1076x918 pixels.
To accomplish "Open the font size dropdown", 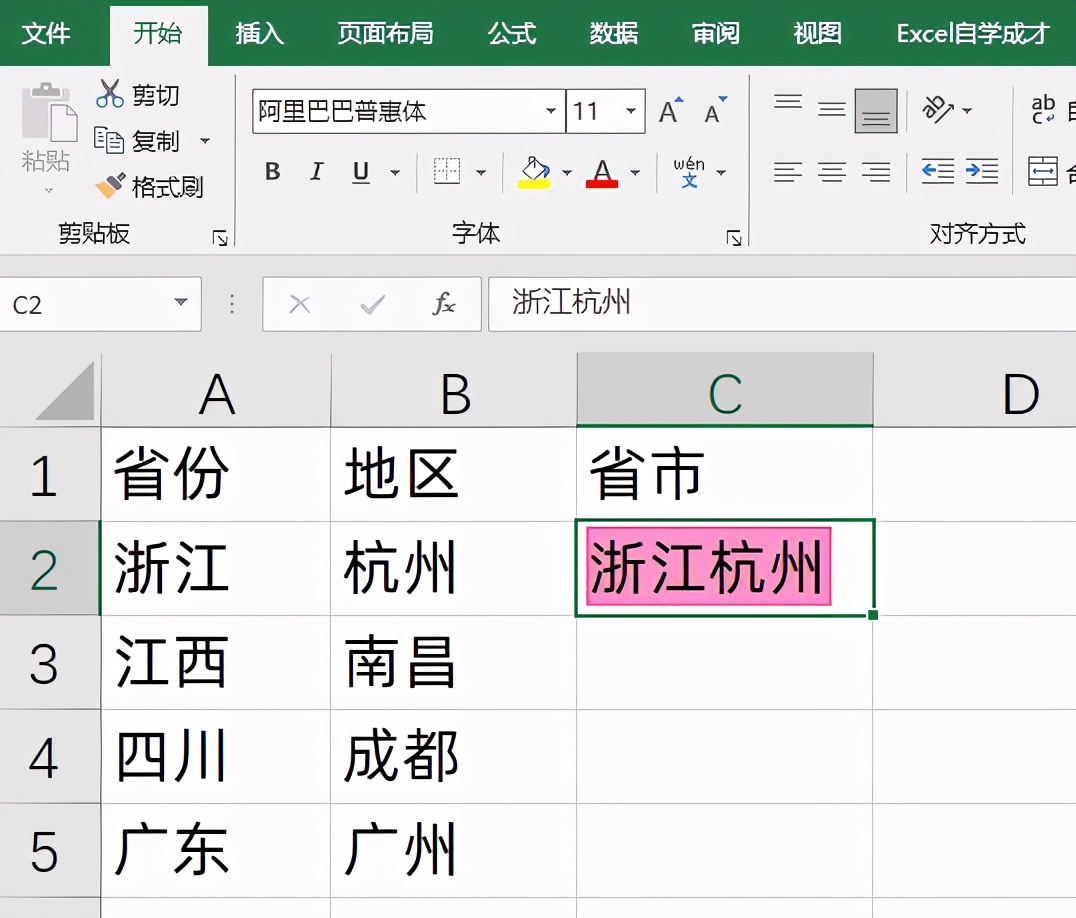I will coord(631,110).
